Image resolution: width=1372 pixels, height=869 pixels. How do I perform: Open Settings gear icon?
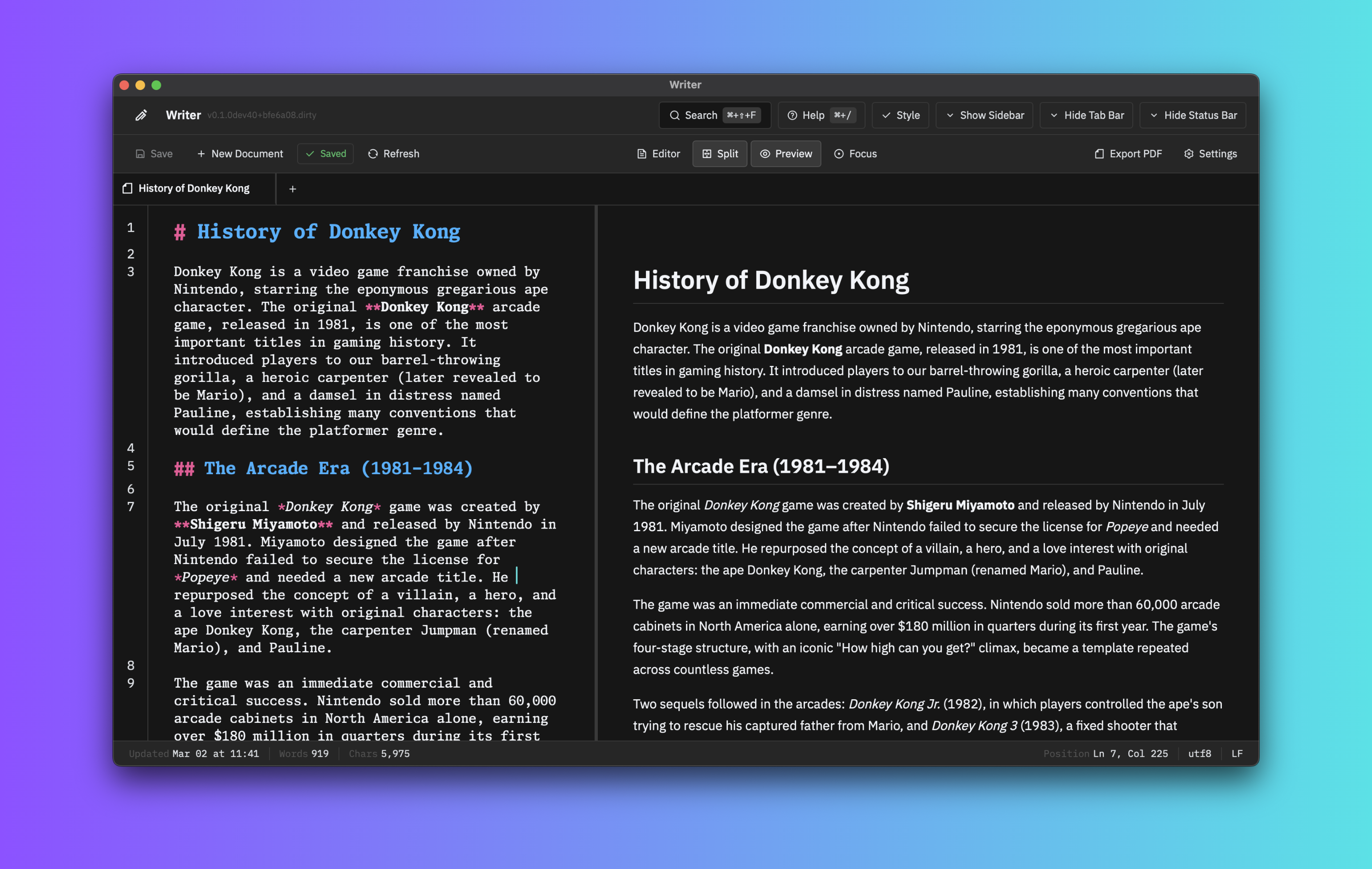pos(1188,154)
